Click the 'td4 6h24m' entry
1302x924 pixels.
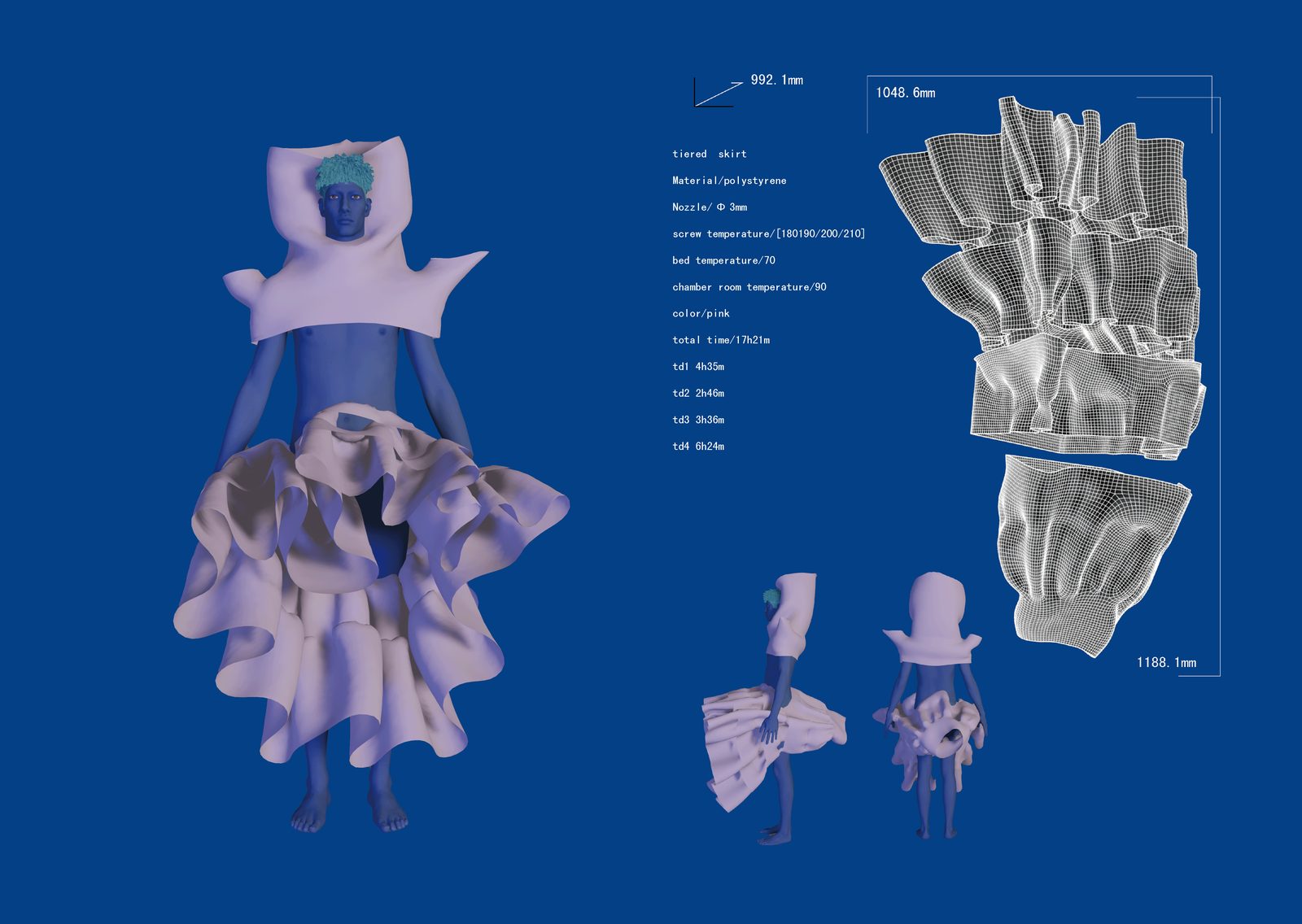coord(698,447)
